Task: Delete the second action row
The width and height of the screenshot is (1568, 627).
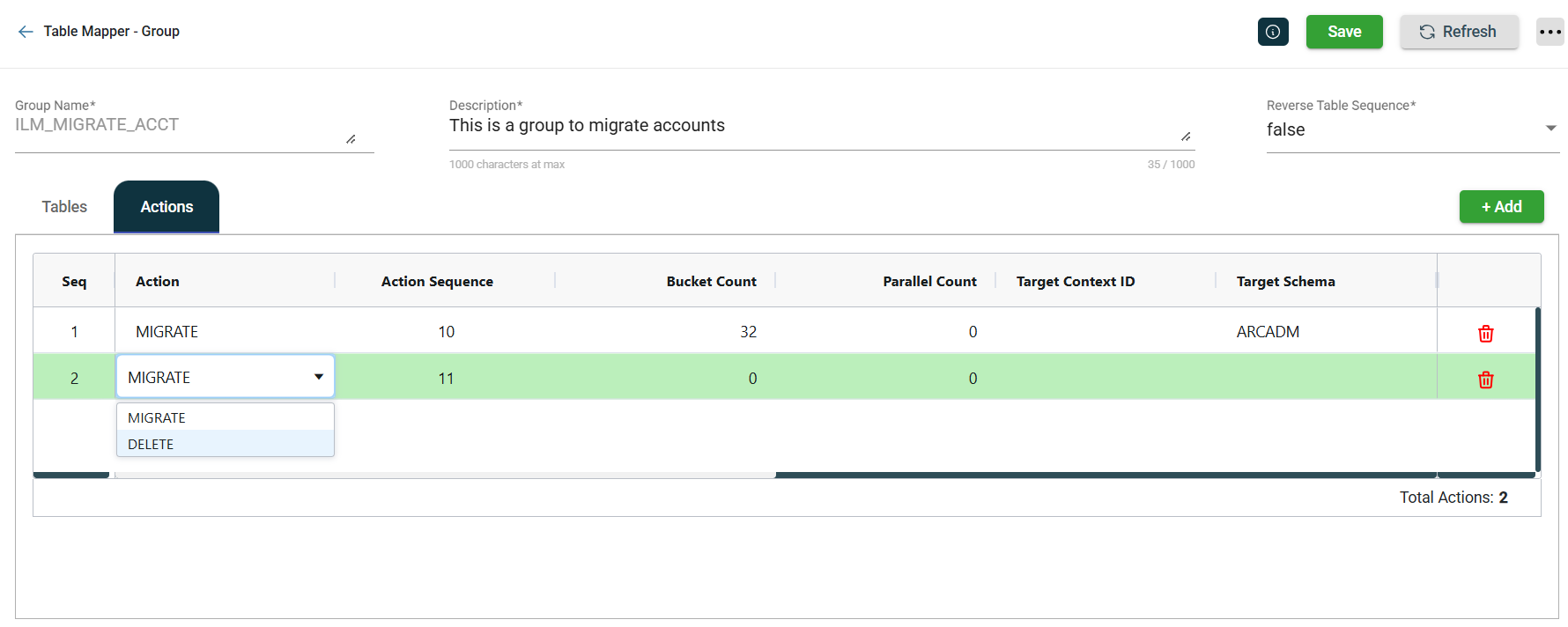Action: tap(1485, 380)
